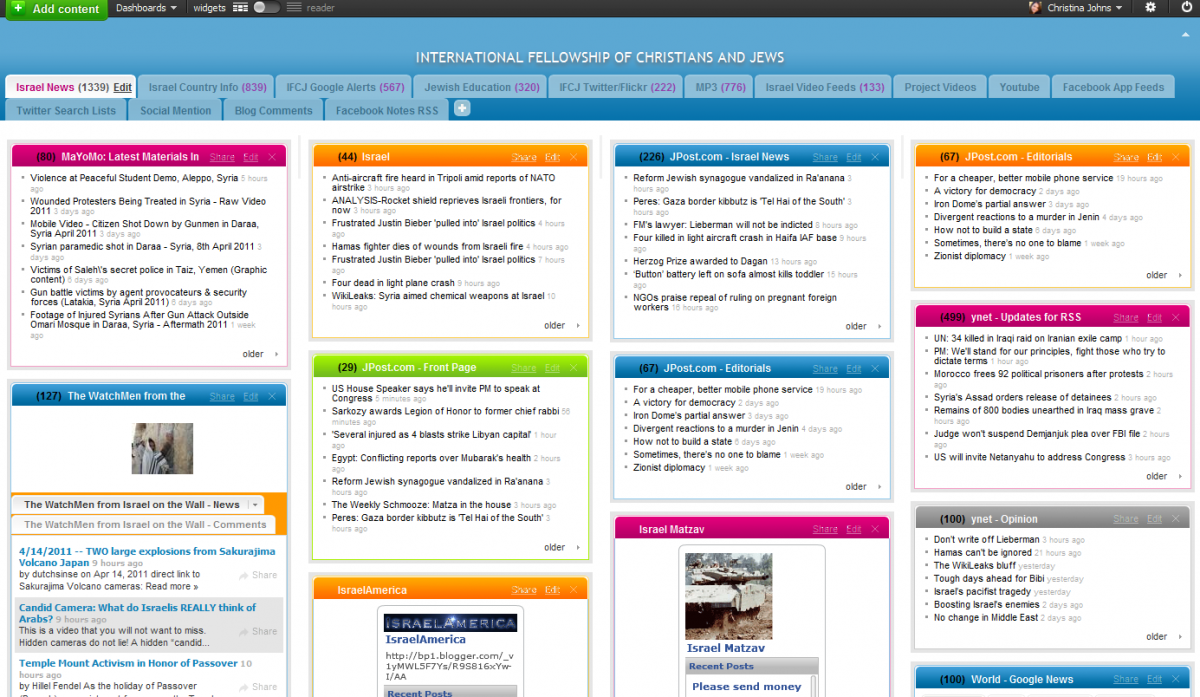Open the Dashboards dropdown menu
1200x697 pixels.
[x=147, y=8]
